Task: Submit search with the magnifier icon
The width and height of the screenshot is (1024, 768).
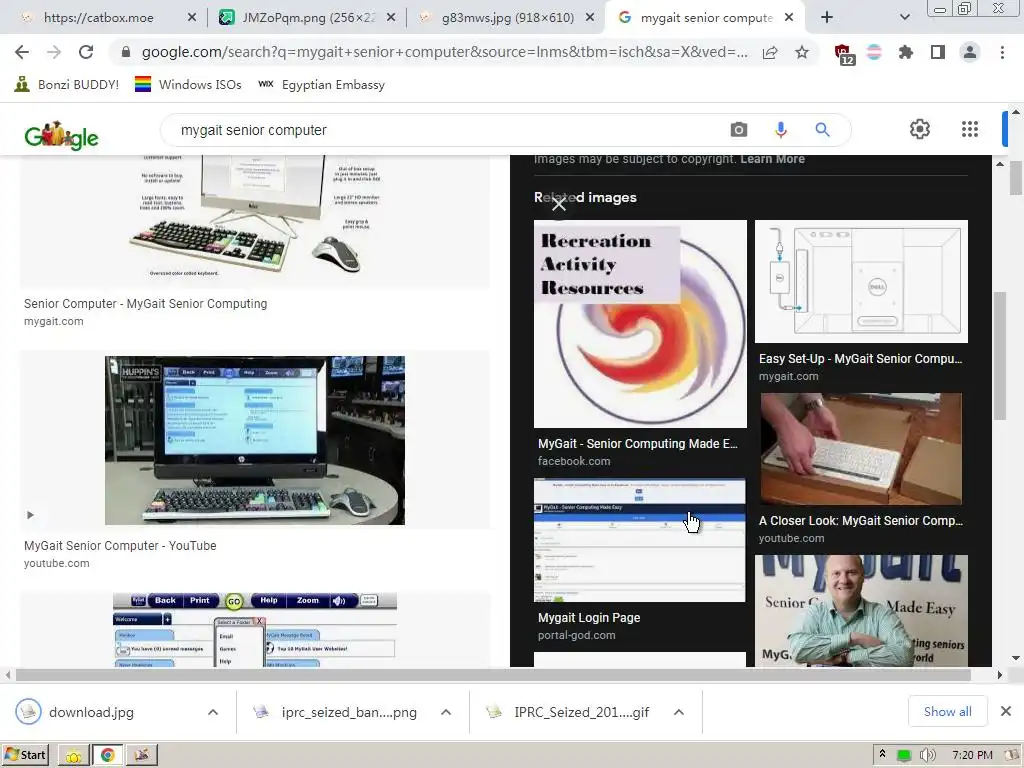Action: (822, 130)
